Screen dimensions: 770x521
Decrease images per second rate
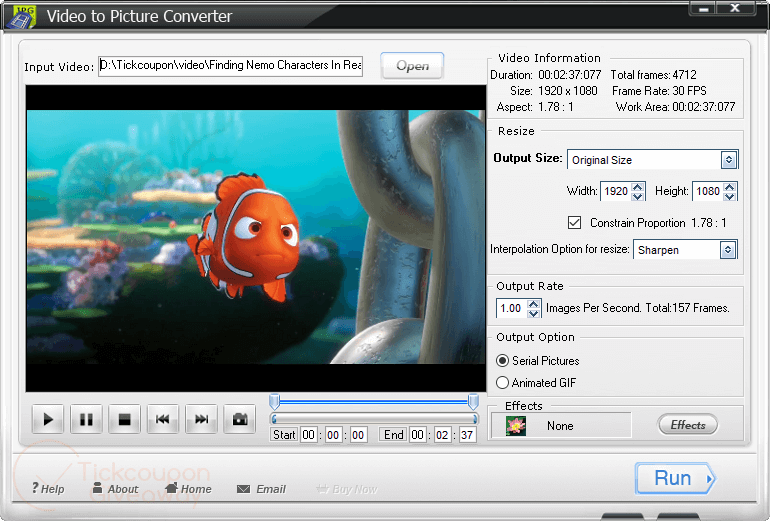point(533,313)
